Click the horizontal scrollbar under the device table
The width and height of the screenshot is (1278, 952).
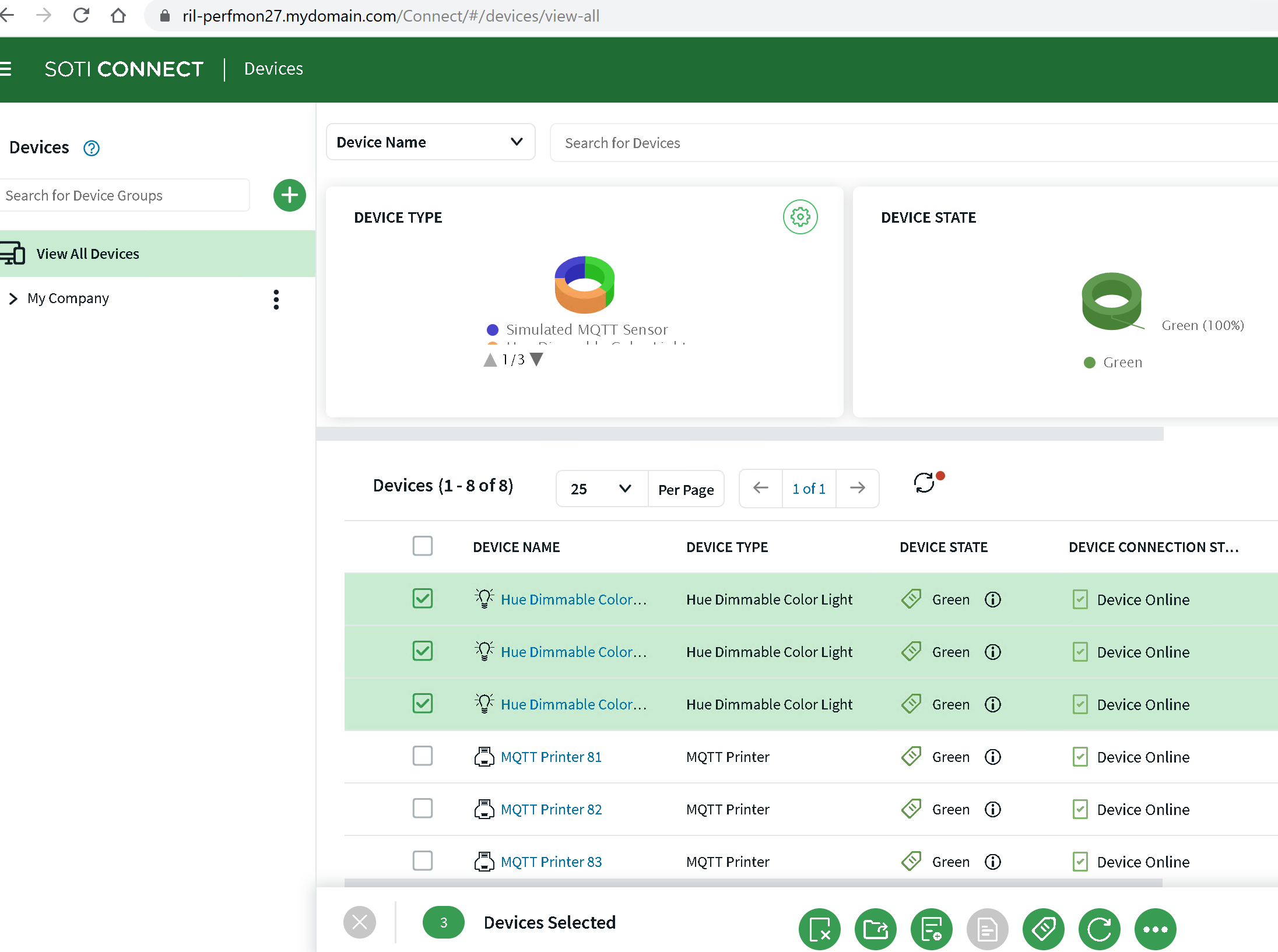pos(753,883)
